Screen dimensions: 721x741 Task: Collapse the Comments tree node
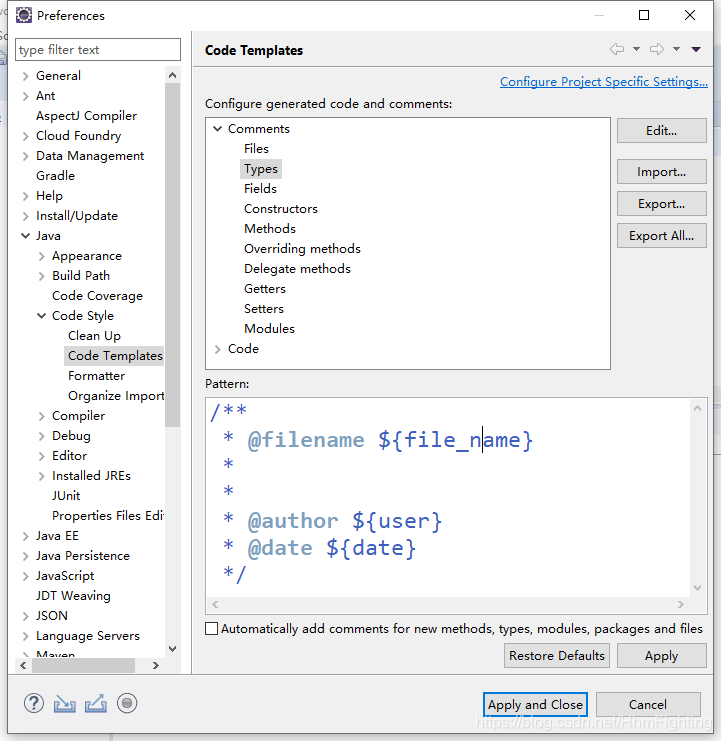(x=217, y=129)
